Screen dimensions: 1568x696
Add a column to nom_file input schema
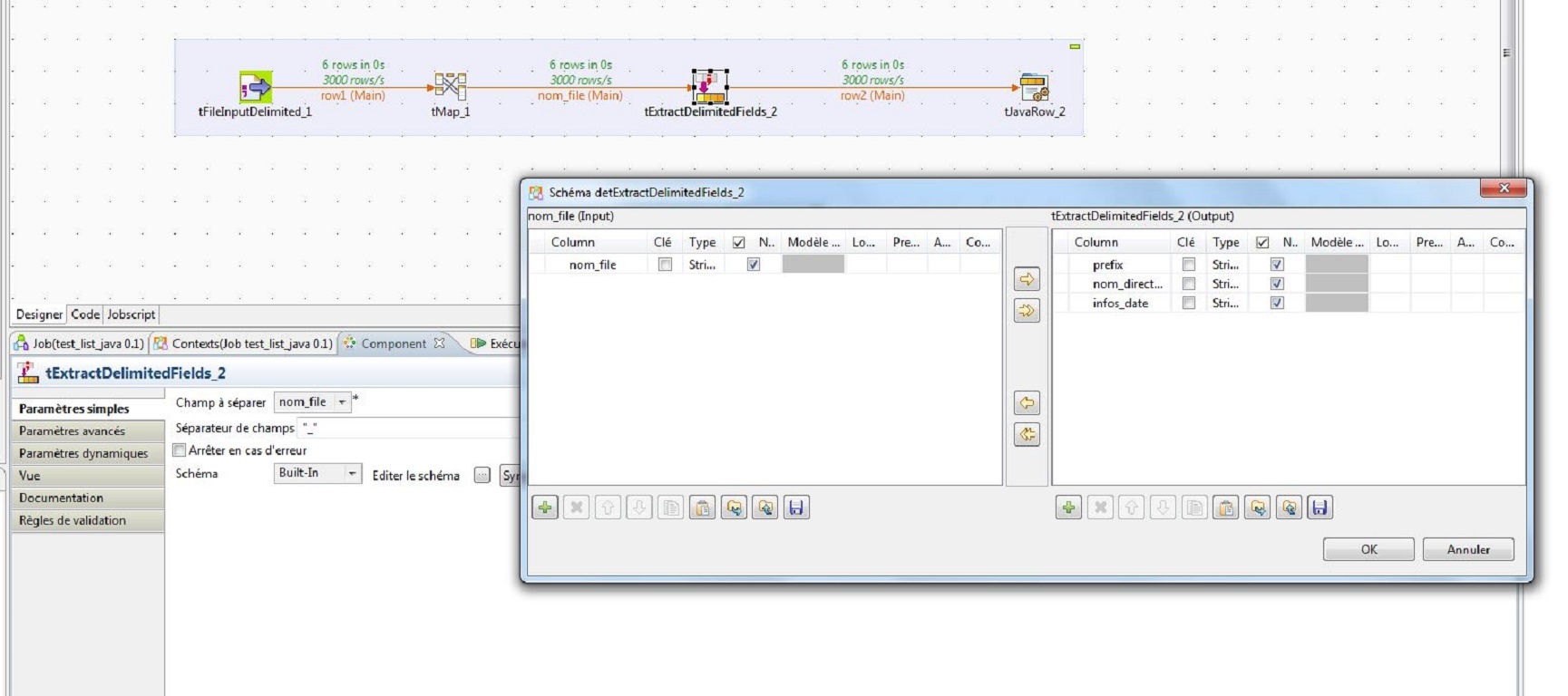[x=545, y=507]
